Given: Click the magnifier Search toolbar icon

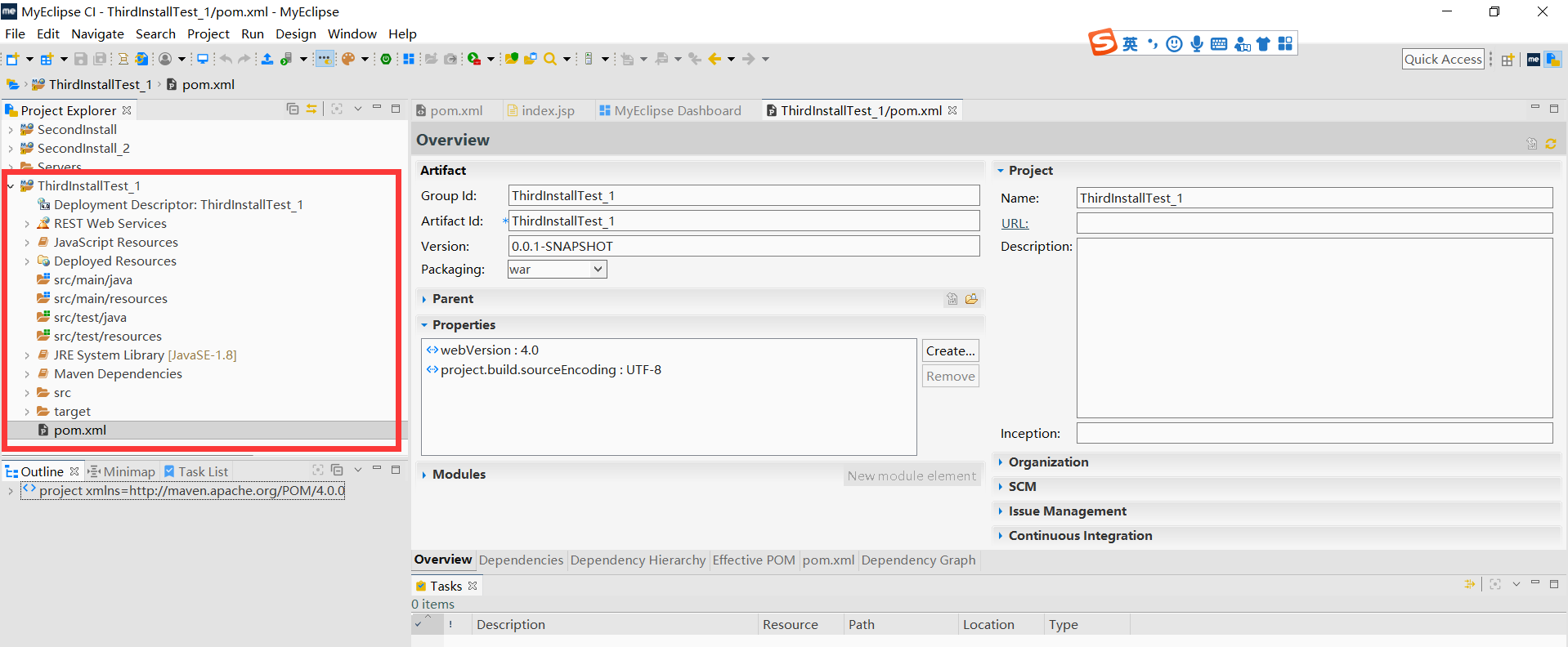Looking at the screenshot, I should pos(550,59).
